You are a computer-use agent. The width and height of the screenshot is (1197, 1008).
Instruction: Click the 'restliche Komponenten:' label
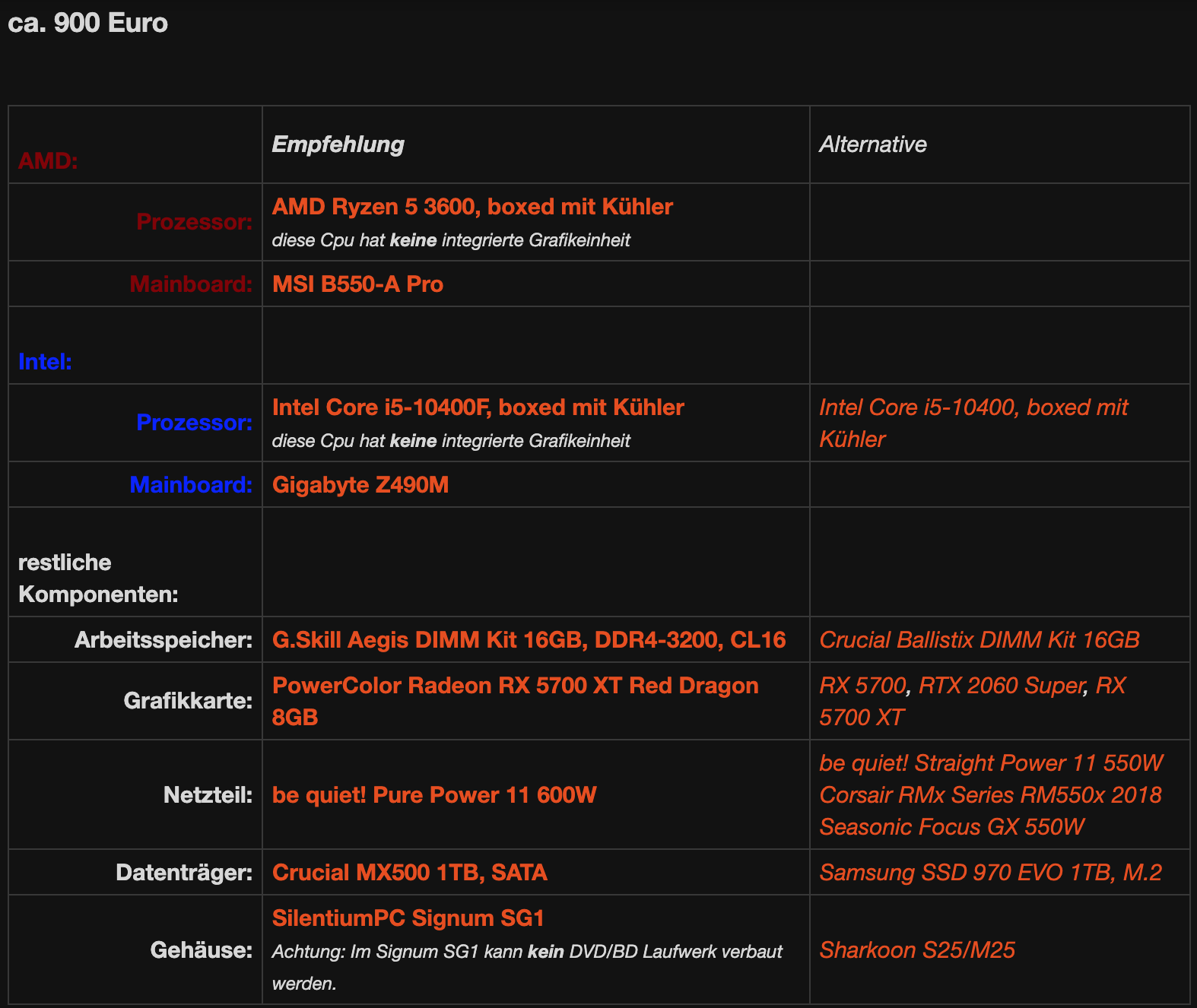[x=98, y=578]
